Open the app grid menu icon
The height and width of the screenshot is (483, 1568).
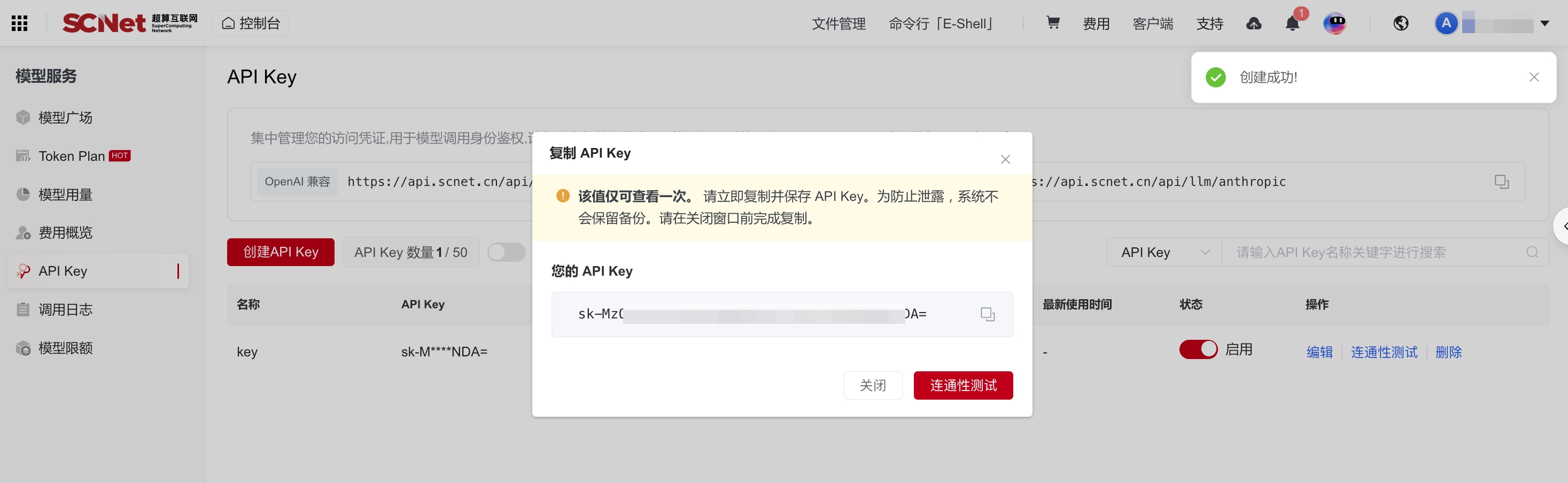(x=19, y=23)
